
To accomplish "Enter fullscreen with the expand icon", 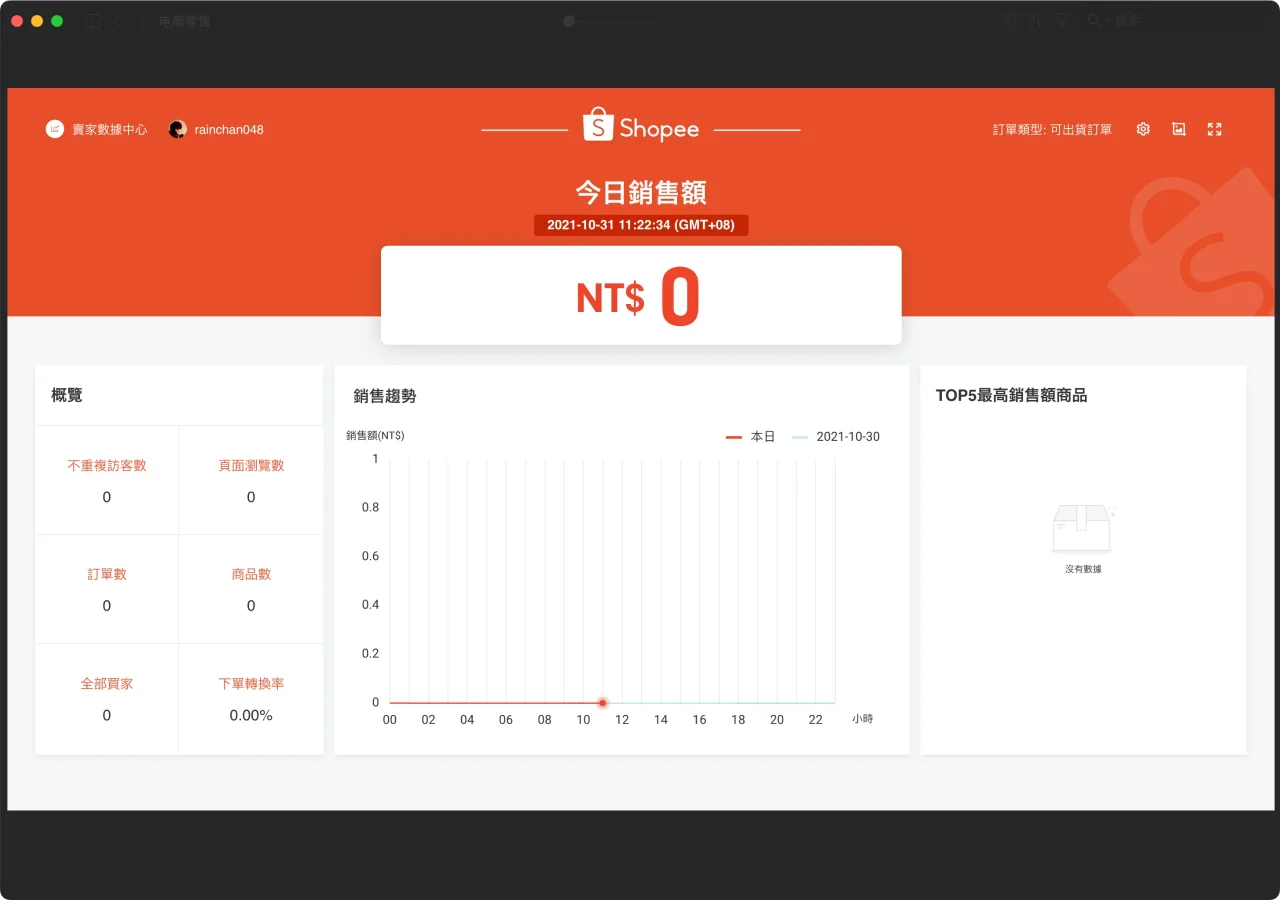I will [1214, 129].
